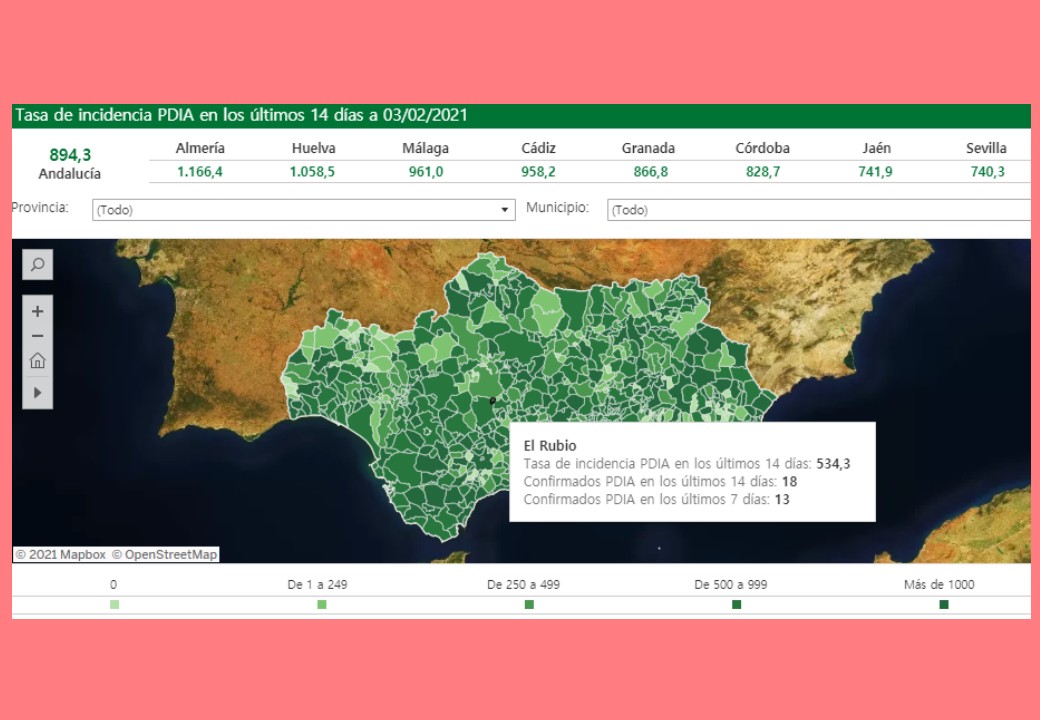
Task: Open the Municipio filter combo box
Action: 818,210
